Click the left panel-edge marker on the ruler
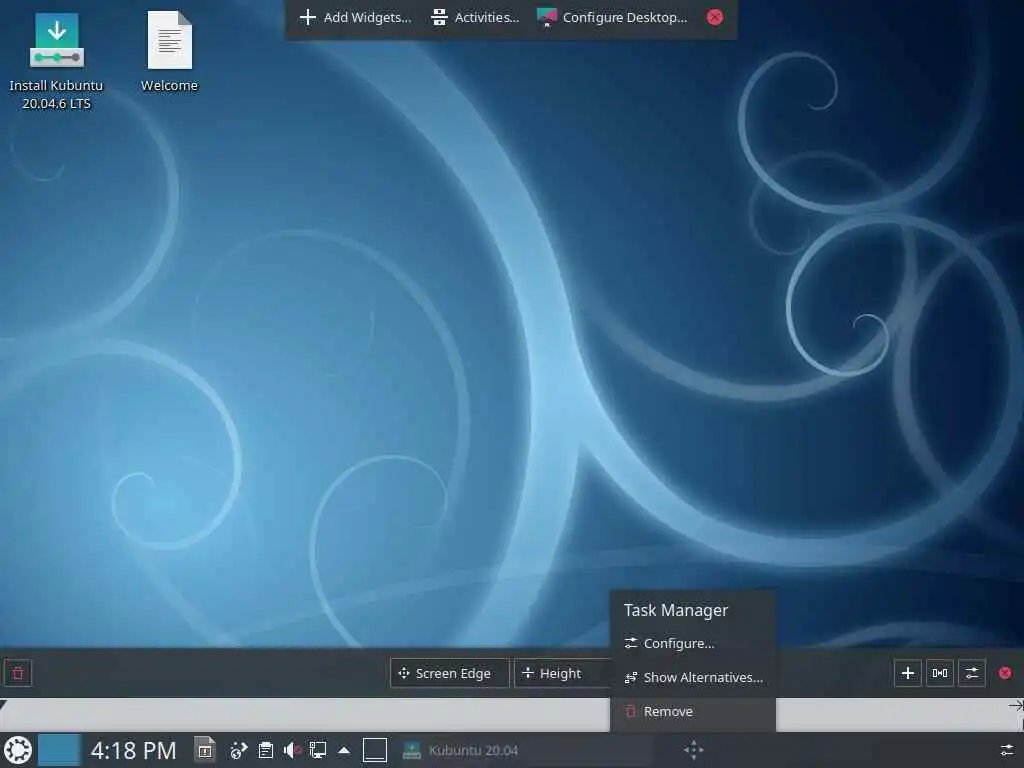 [x=3, y=705]
